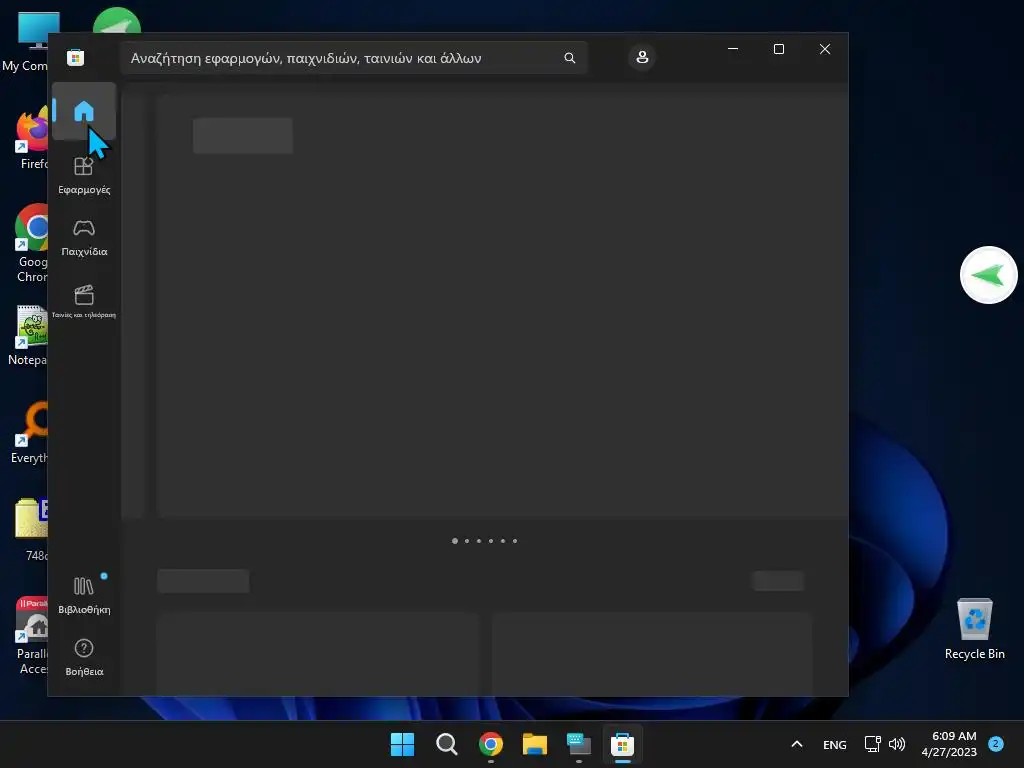Minimize the Microsoft Store window
The image size is (1024, 768).
[733, 49]
